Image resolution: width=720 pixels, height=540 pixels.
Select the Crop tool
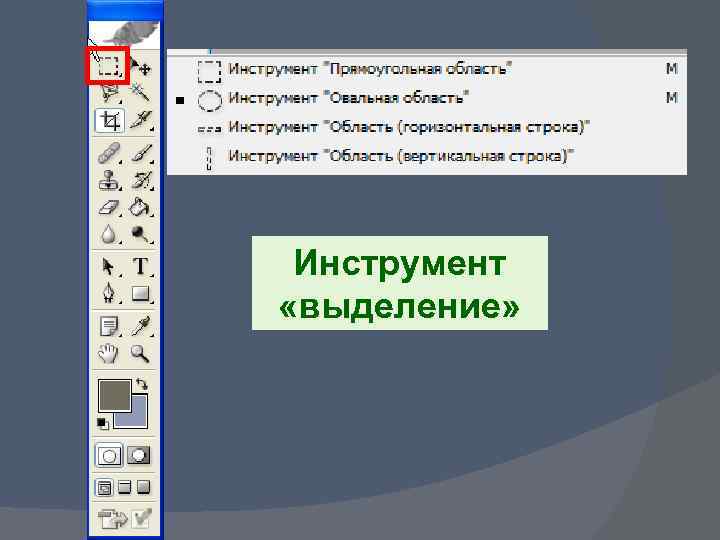click(109, 121)
